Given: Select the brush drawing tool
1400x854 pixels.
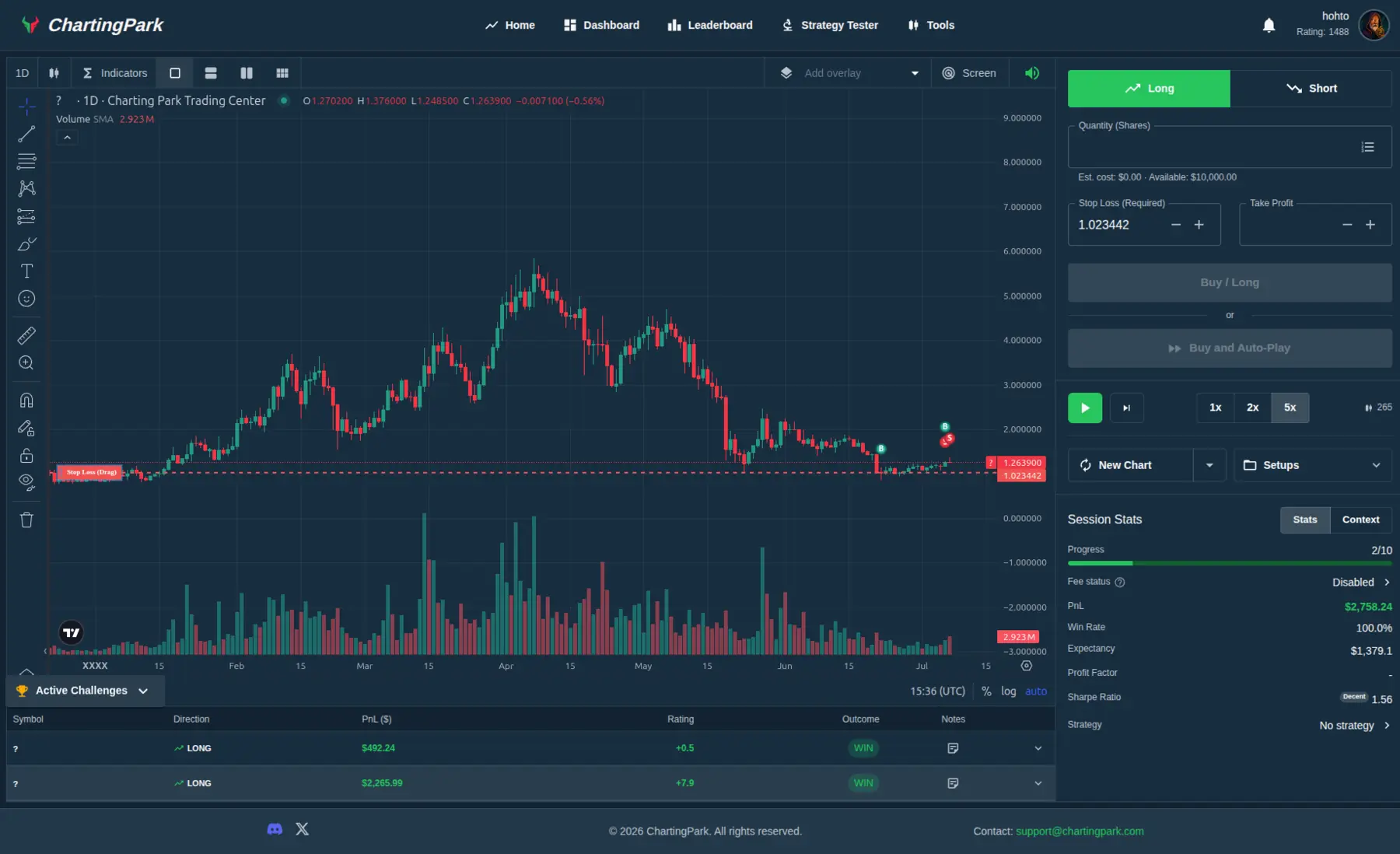Looking at the screenshot, I should [26, 243].
